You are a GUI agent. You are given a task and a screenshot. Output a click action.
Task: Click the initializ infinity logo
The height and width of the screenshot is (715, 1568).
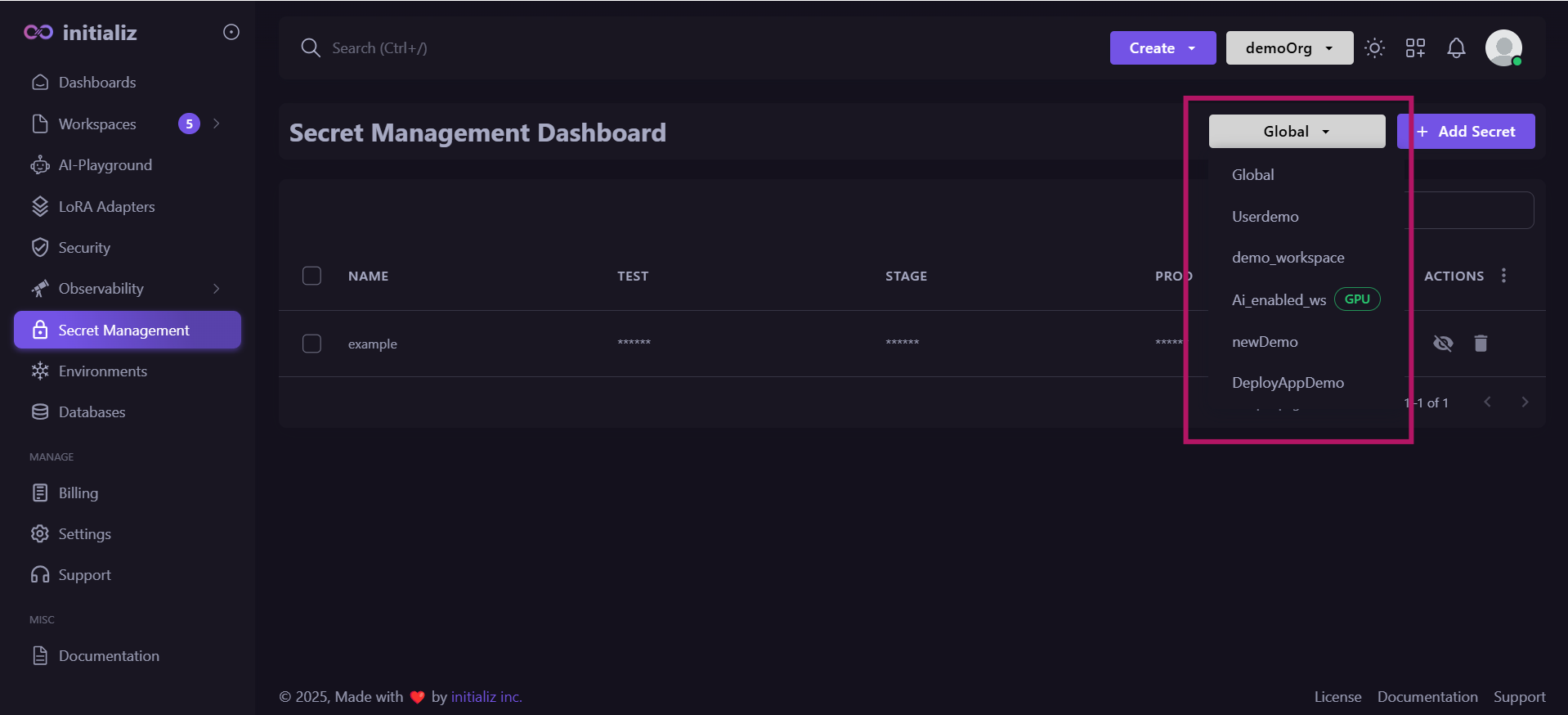click(x=38, y=33)
